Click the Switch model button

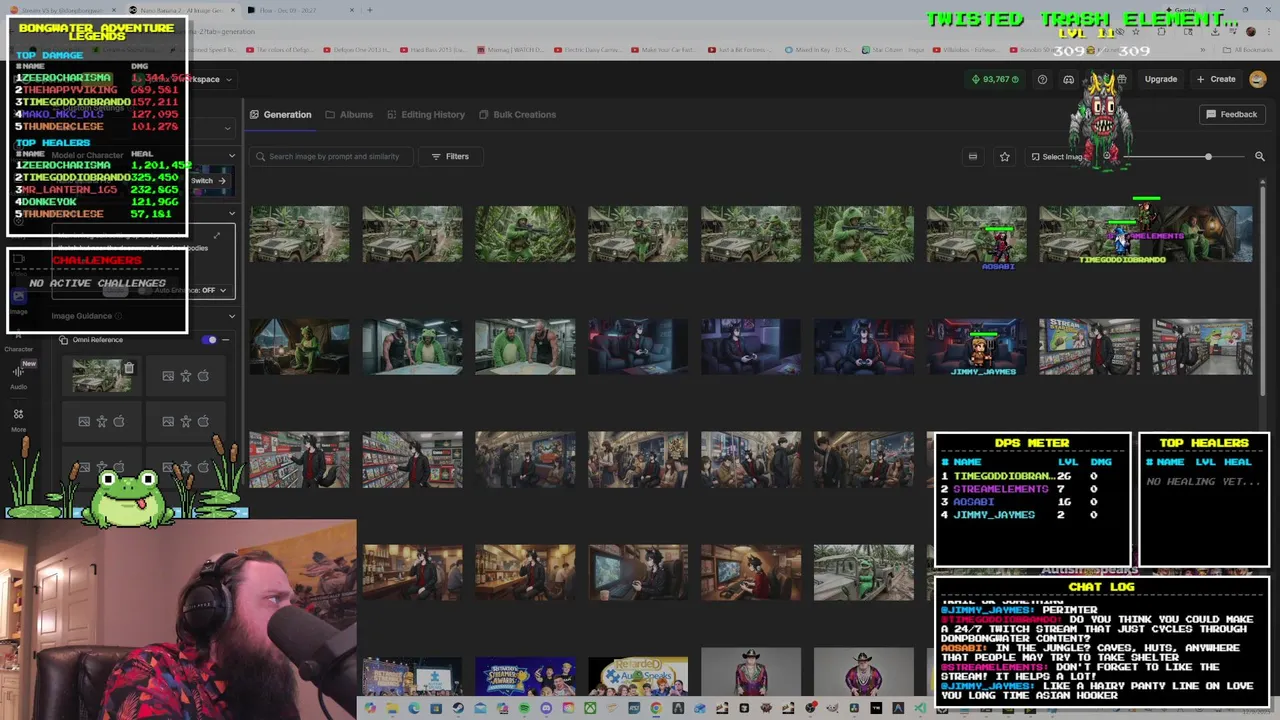pyautogui.click(x=208, y=181)
